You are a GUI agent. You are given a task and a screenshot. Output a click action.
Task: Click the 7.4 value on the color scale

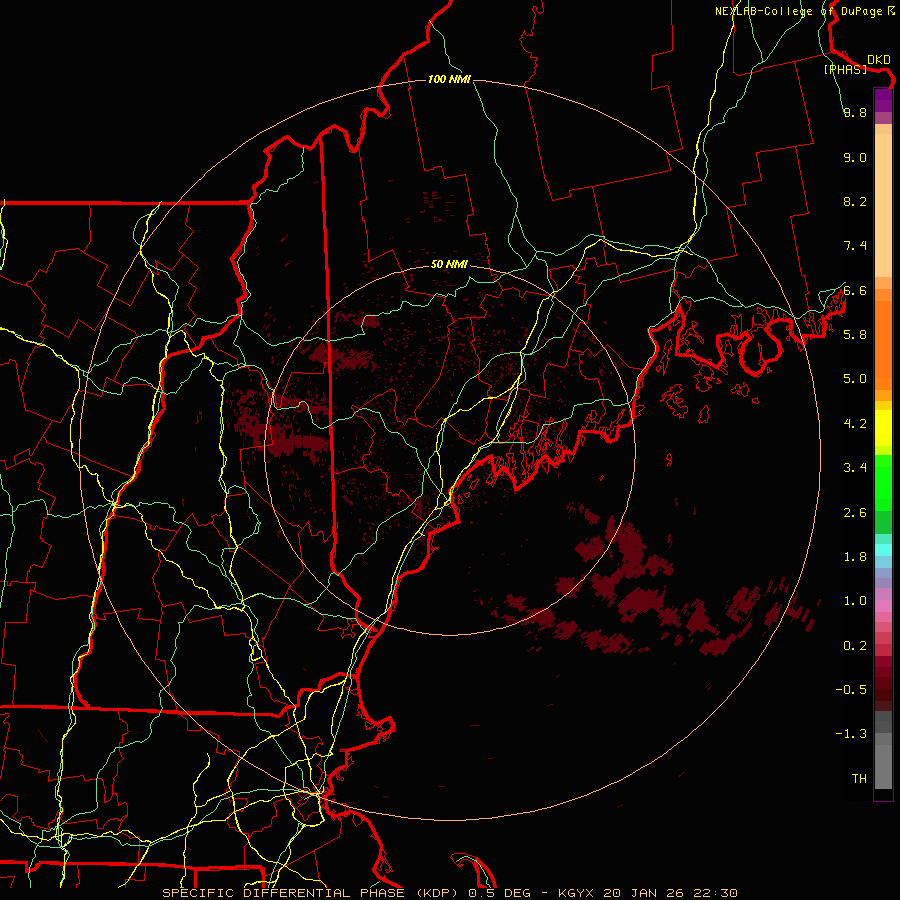[855, 246]
